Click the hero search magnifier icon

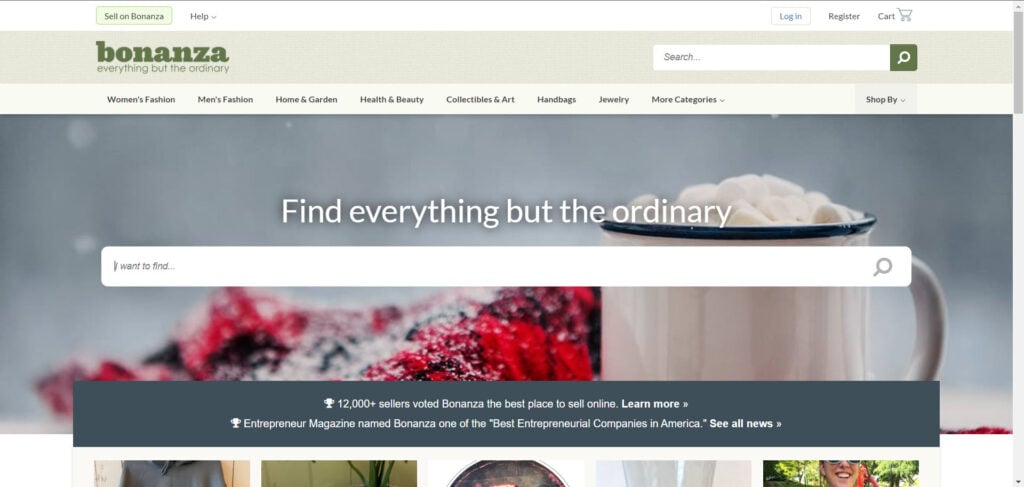[882, 266]
